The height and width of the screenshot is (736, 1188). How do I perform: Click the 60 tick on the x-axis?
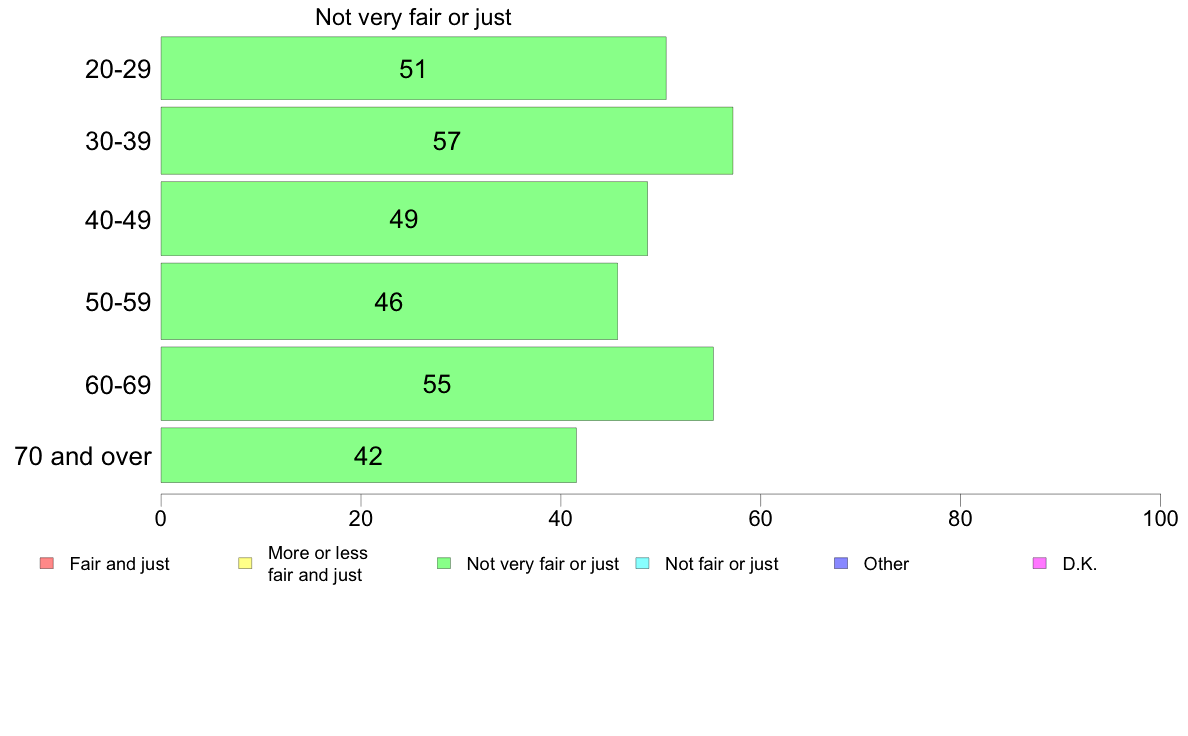[x=760, y=519]
